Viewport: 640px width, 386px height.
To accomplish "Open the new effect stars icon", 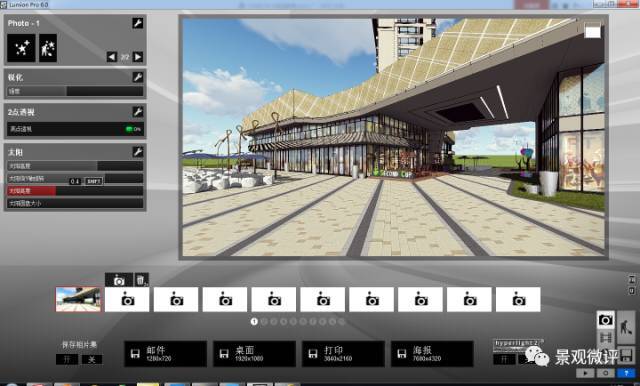I will tap(21, 48).
